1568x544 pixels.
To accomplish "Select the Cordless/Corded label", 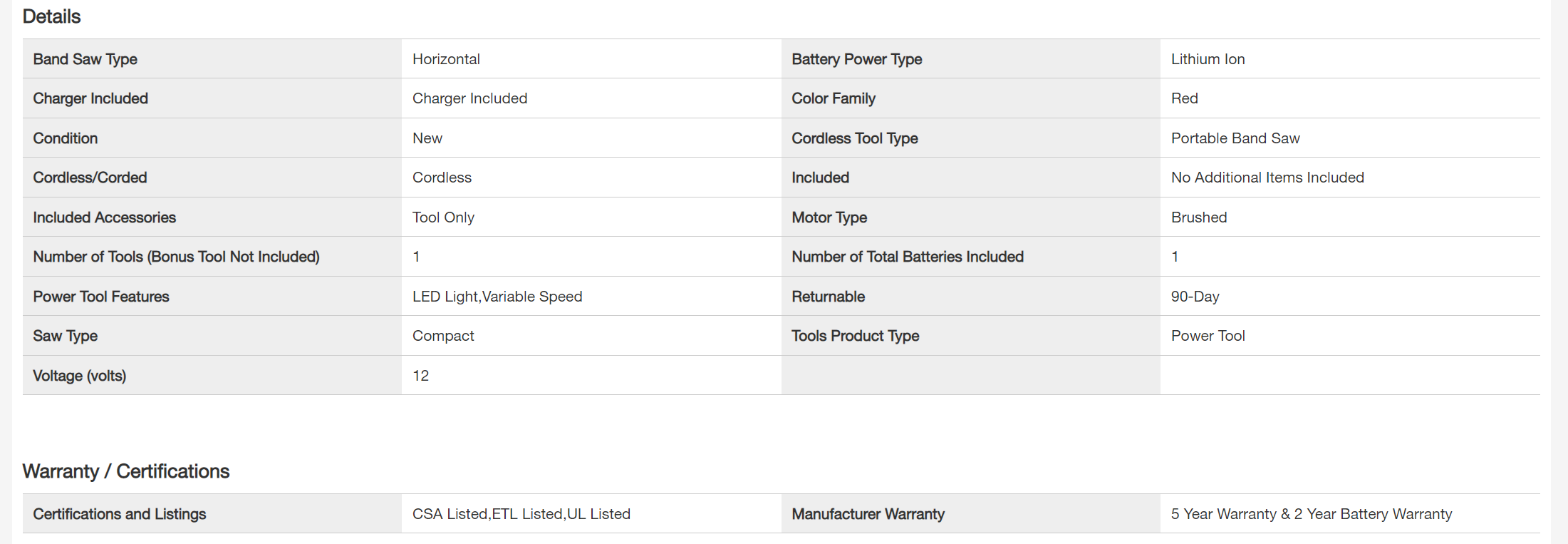I will pyautogui.click(x=90, y=178).
